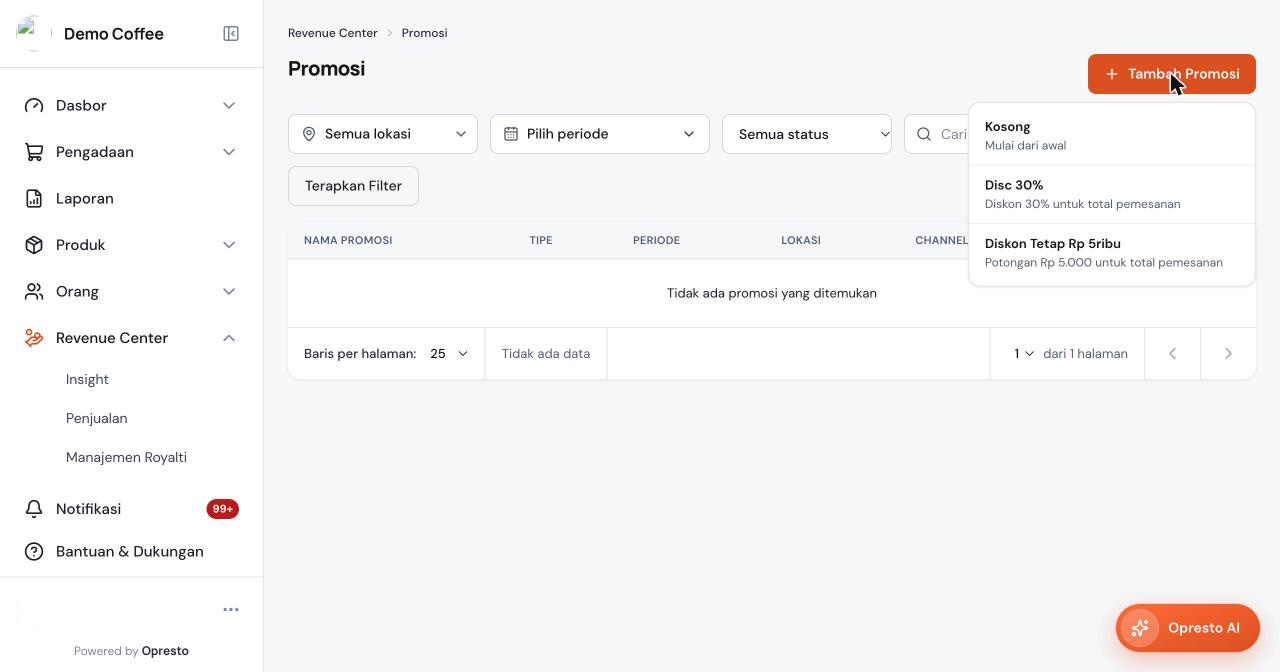This screenshot has width=1280, height=672.
Task: Click the Periode column header
Action: 656,240
